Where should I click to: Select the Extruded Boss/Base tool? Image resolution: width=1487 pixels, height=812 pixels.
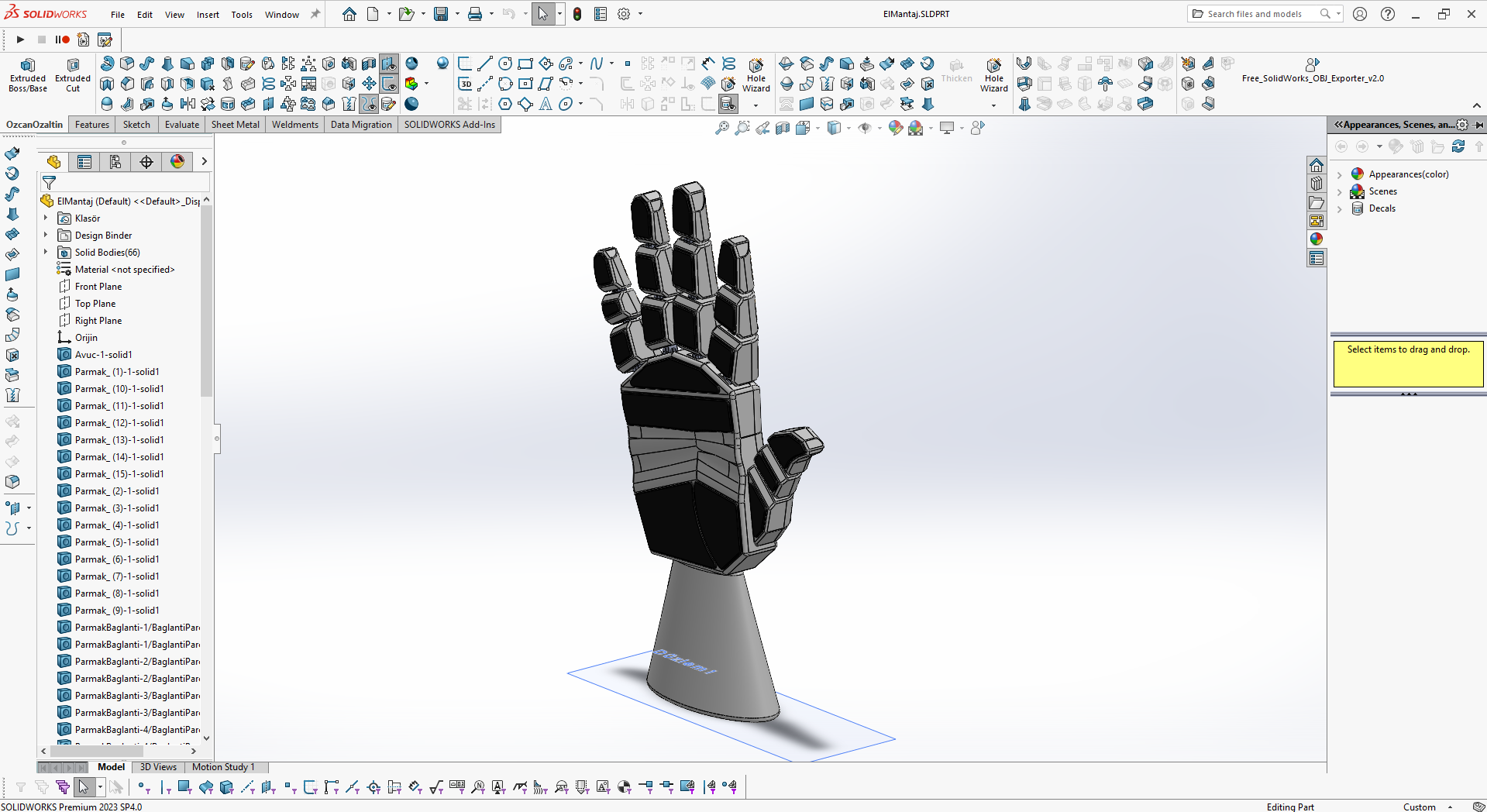click(28, 75)
